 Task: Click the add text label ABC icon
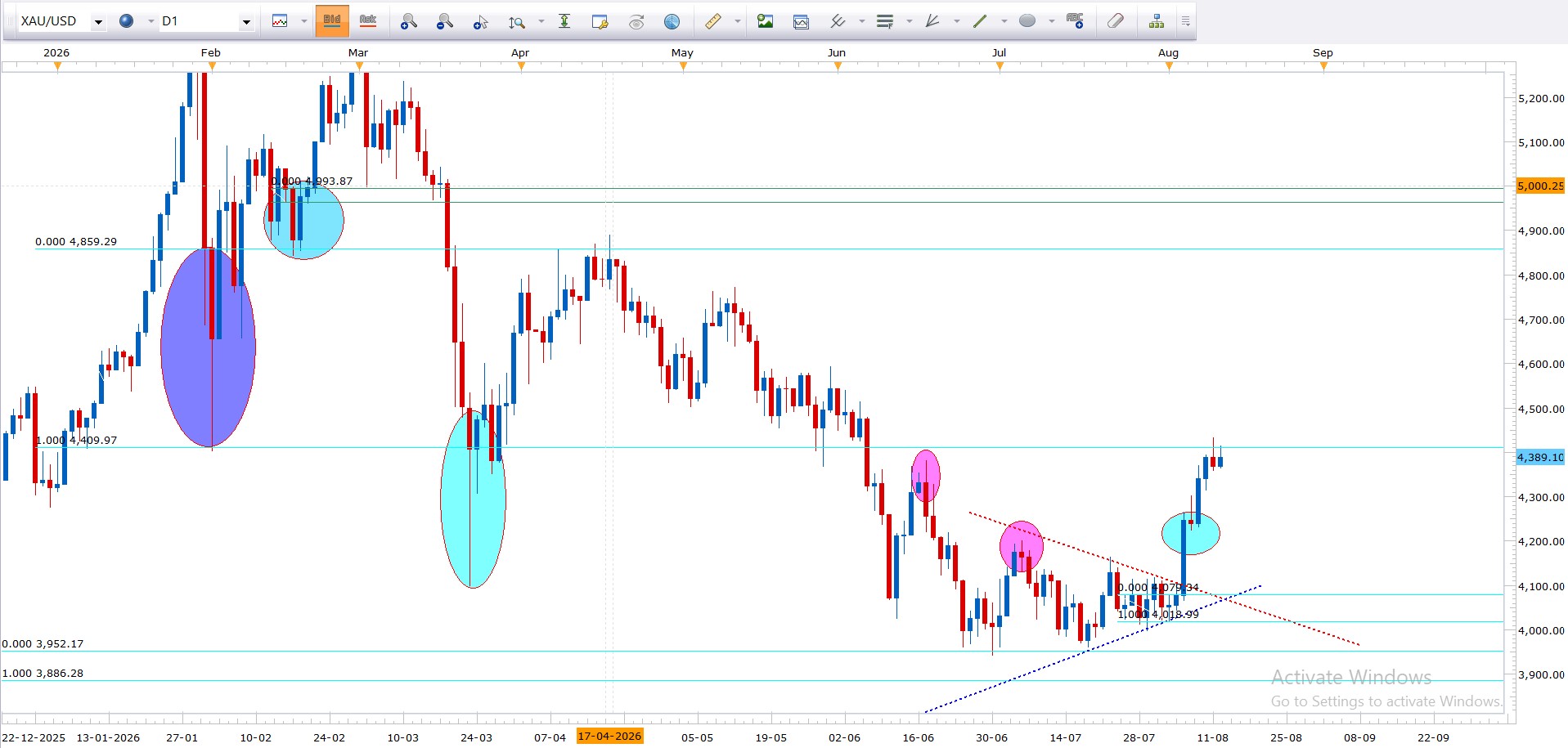click(1075, 21)
